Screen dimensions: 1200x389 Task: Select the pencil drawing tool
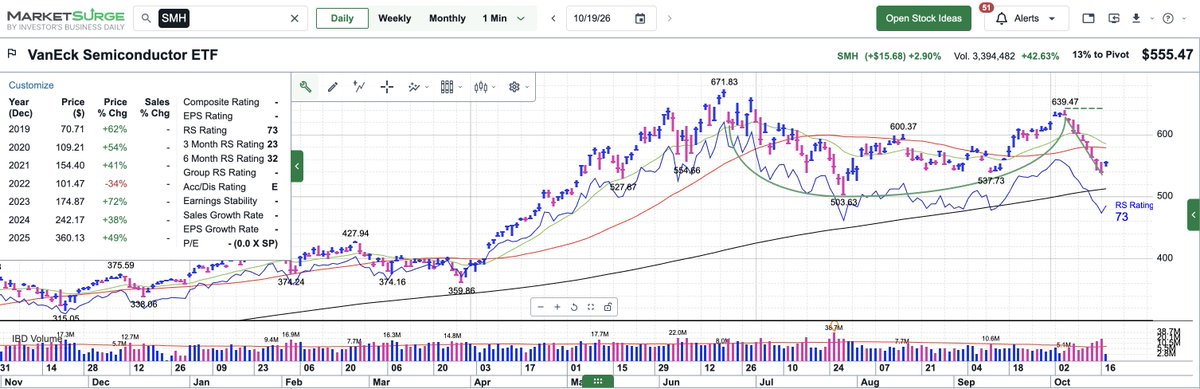333,87
